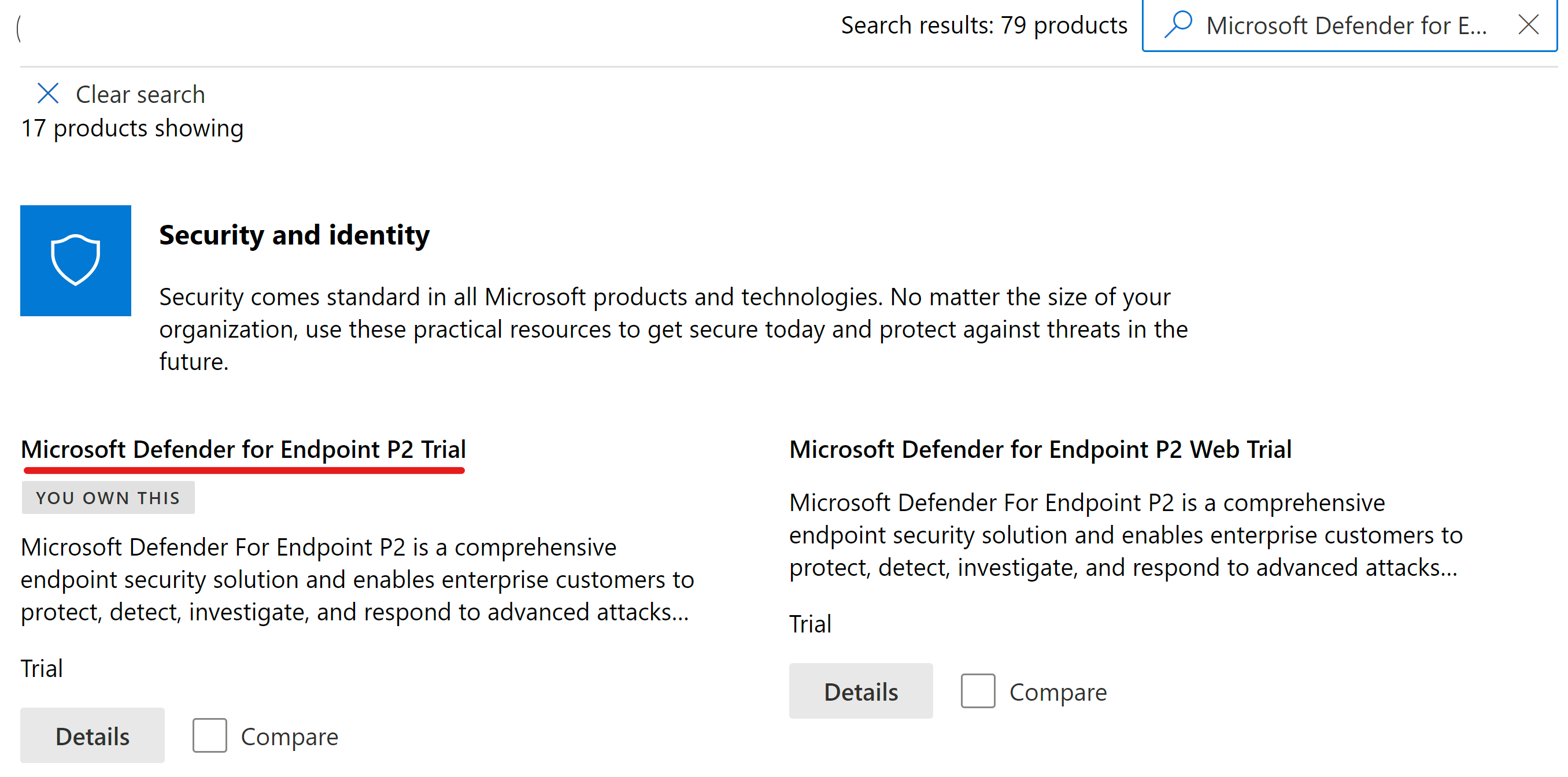
Task: Click the Clear search link
Action: click(140, 94)
